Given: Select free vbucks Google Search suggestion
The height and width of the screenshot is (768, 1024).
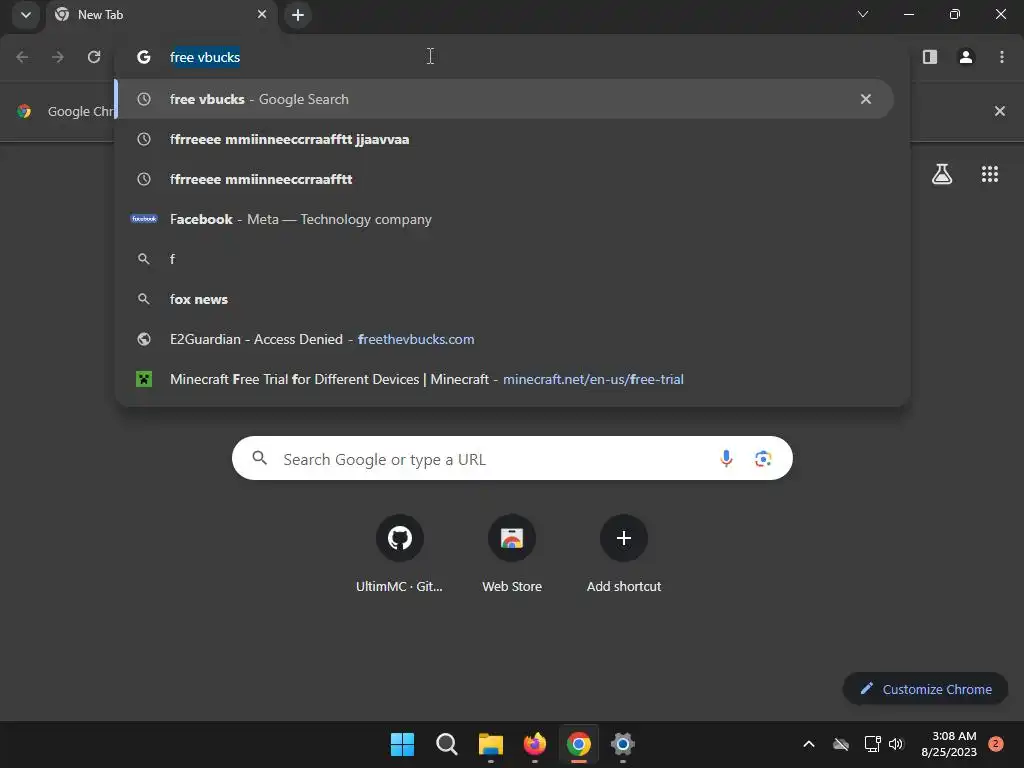Looking at the screenshot, I should [x=504, y=99].
